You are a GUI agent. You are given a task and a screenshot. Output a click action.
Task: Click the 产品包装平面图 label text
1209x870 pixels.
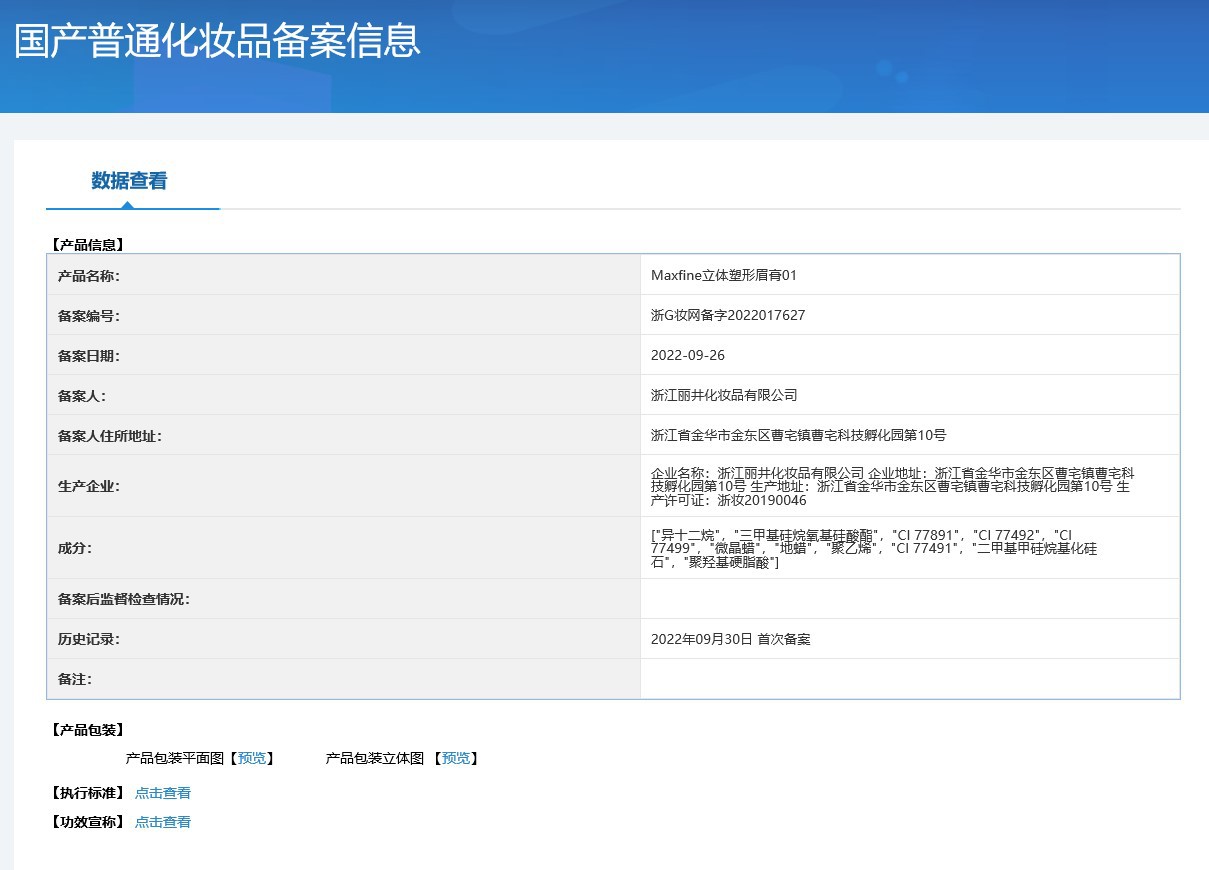coord(175,758)
